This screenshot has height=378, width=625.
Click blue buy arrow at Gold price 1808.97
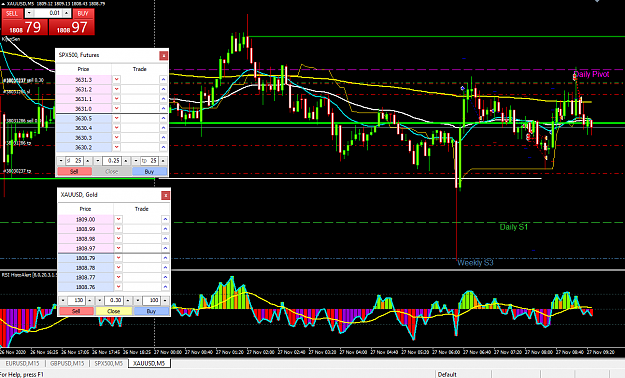coord(165,248)
